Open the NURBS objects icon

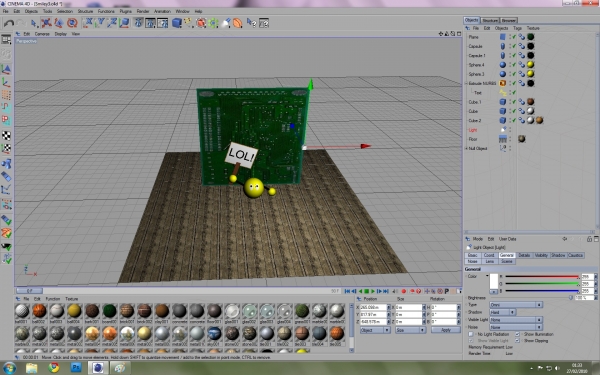[201, 23]
